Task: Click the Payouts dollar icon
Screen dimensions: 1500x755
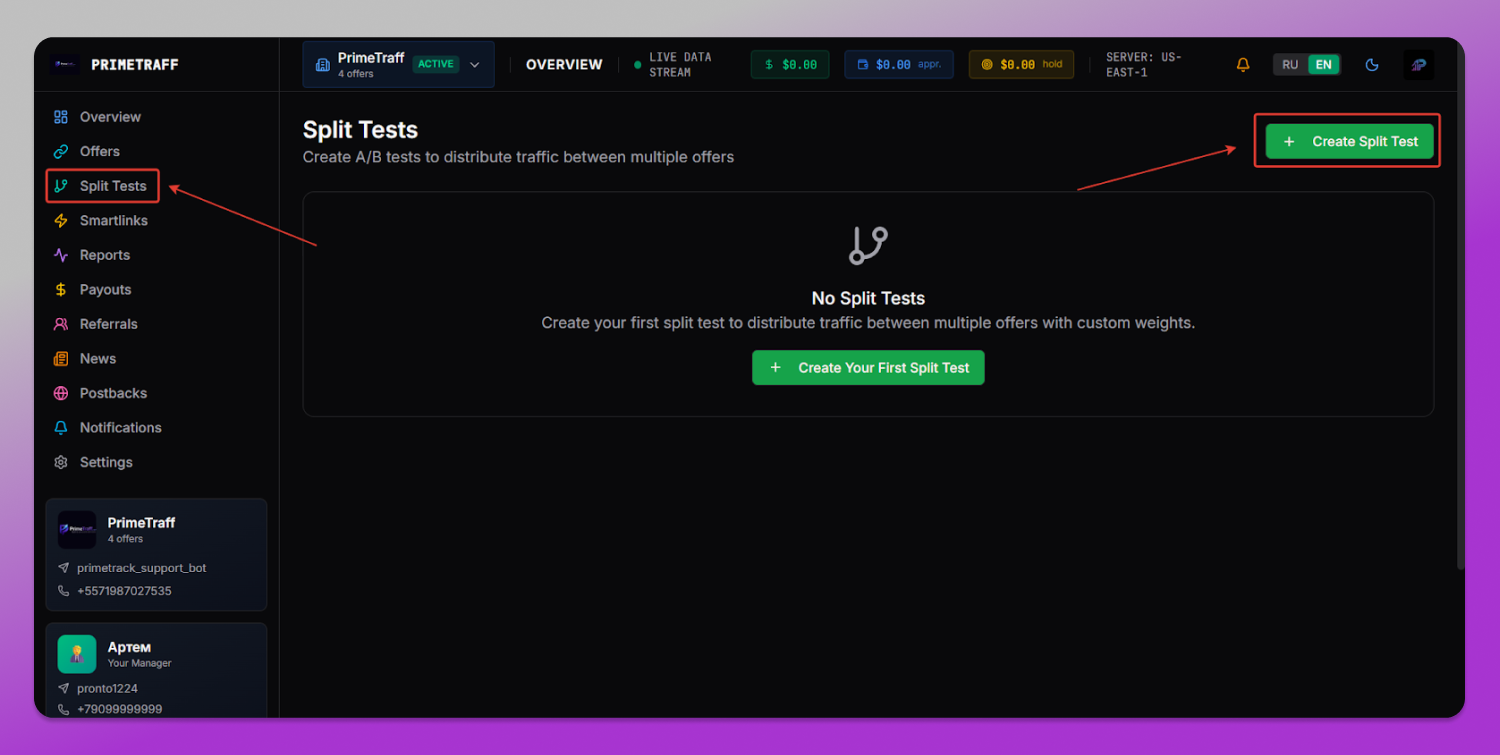Action: (x=61, y=289)
